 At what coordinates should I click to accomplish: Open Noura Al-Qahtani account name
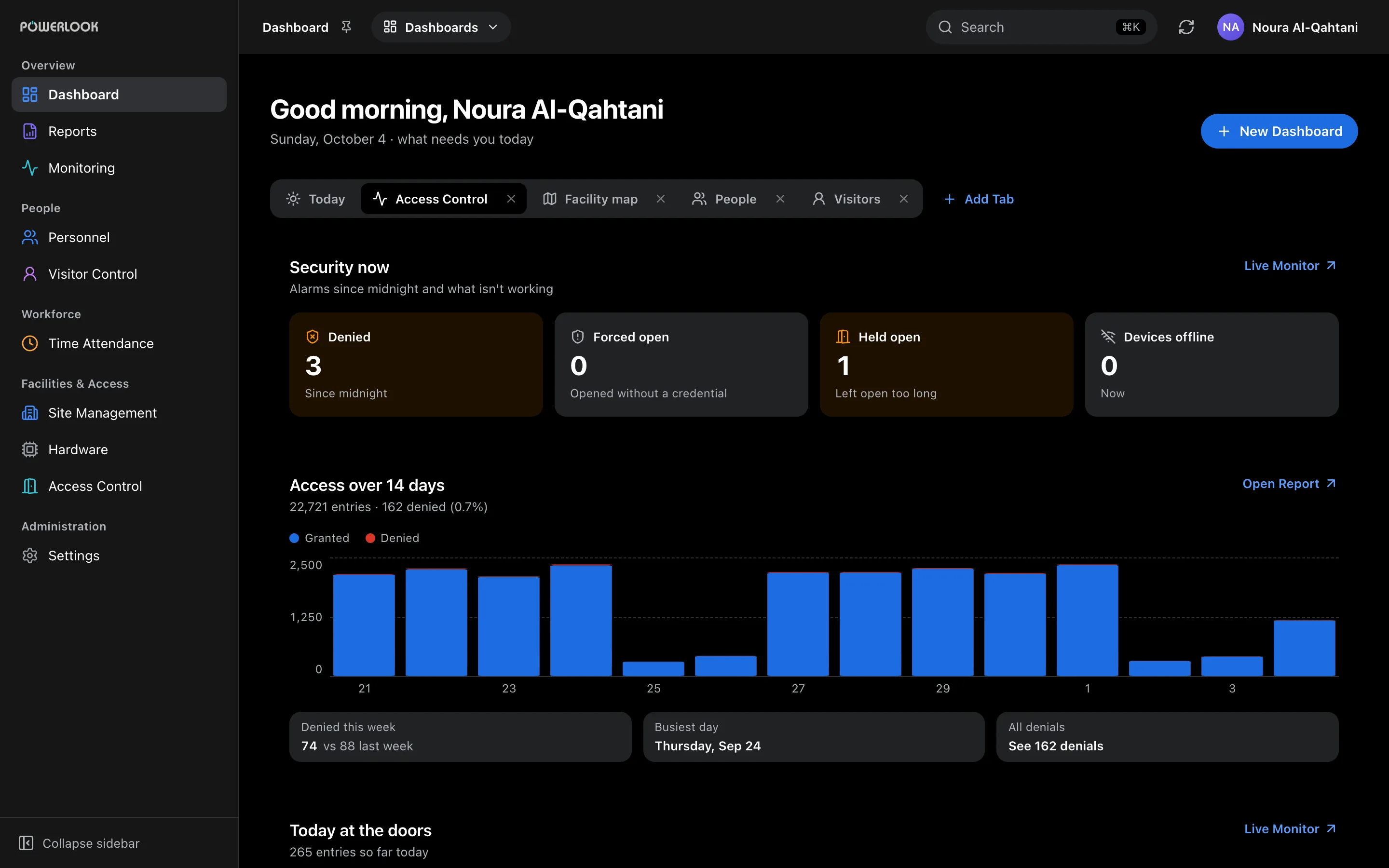(x=1305, y=27)
